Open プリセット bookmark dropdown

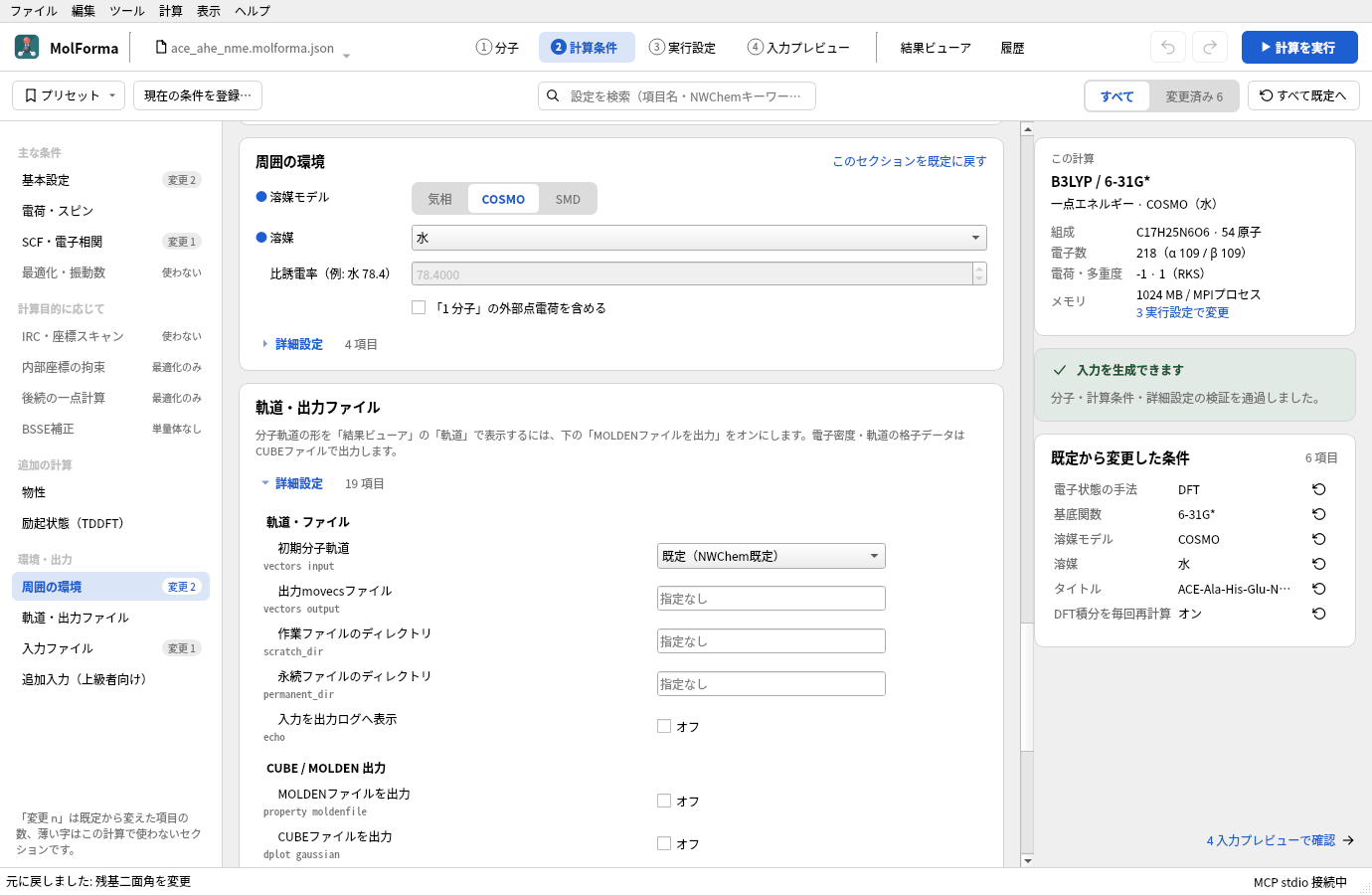click(69, 95)
